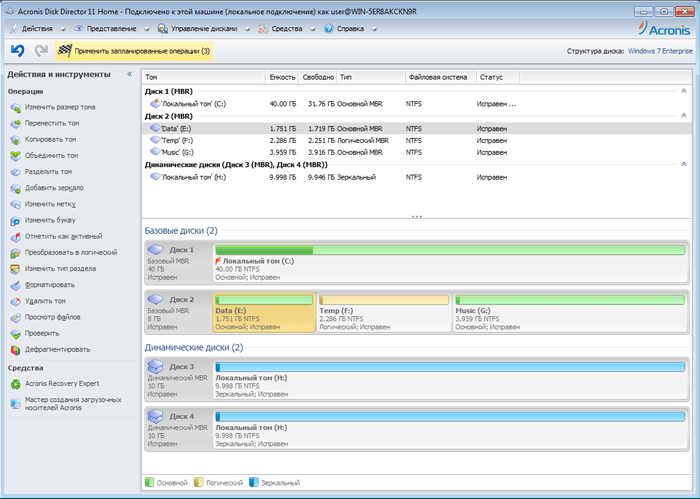Select the 'Data' (E:) row in list
700x499 pixels.
coord(417,129)
